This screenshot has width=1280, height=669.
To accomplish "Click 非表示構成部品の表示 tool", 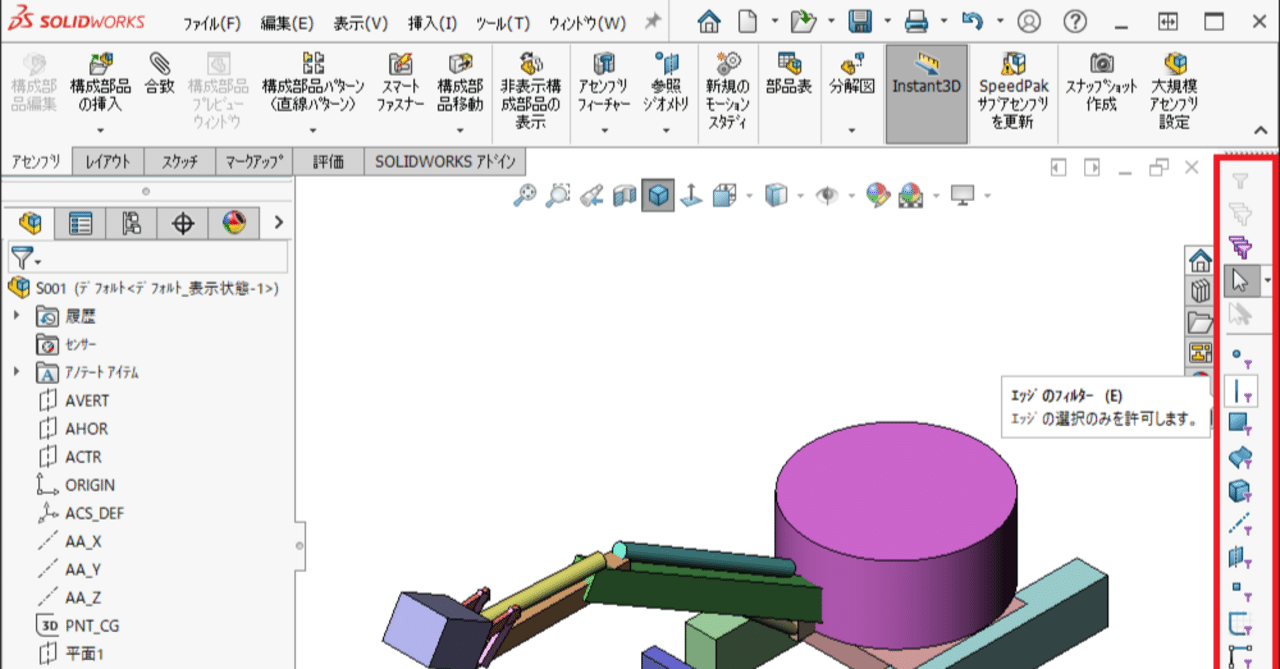I will (532, 92).
